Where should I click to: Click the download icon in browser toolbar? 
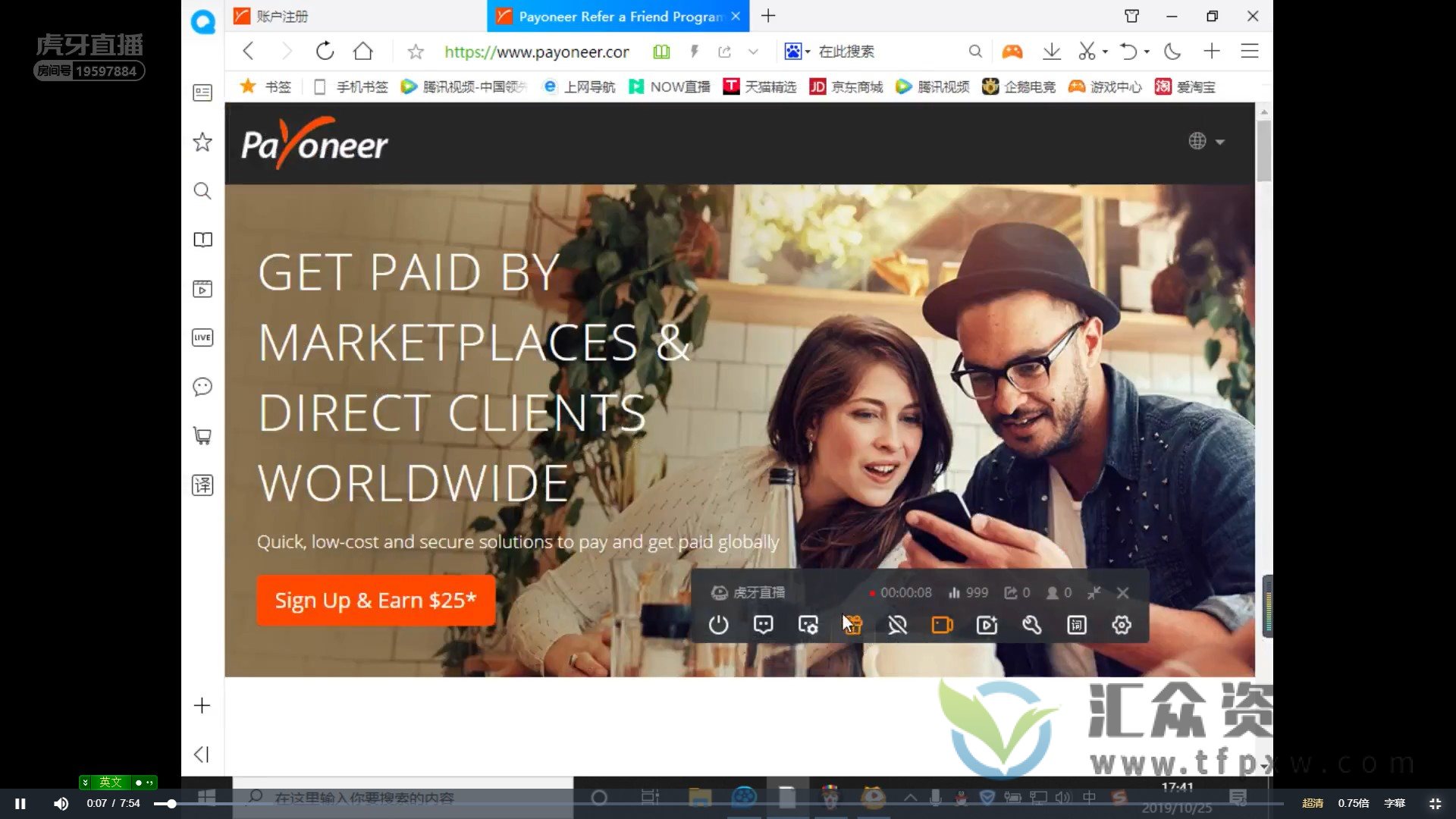point(1051,51)
